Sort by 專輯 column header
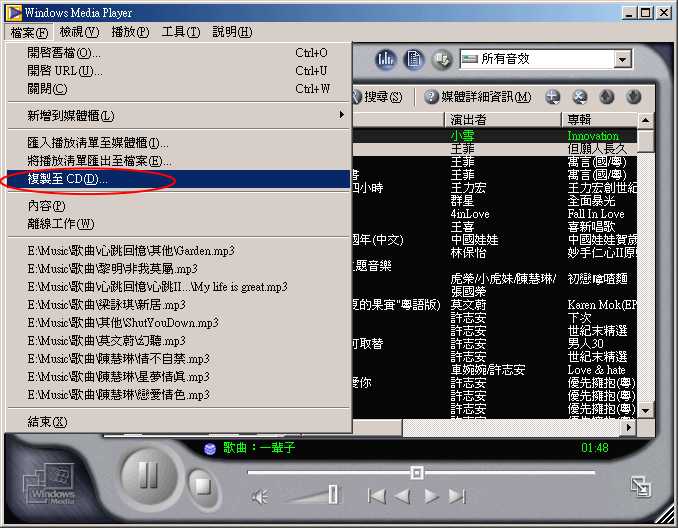This screenshot has height=528, width=678. (x=599, y=119)
